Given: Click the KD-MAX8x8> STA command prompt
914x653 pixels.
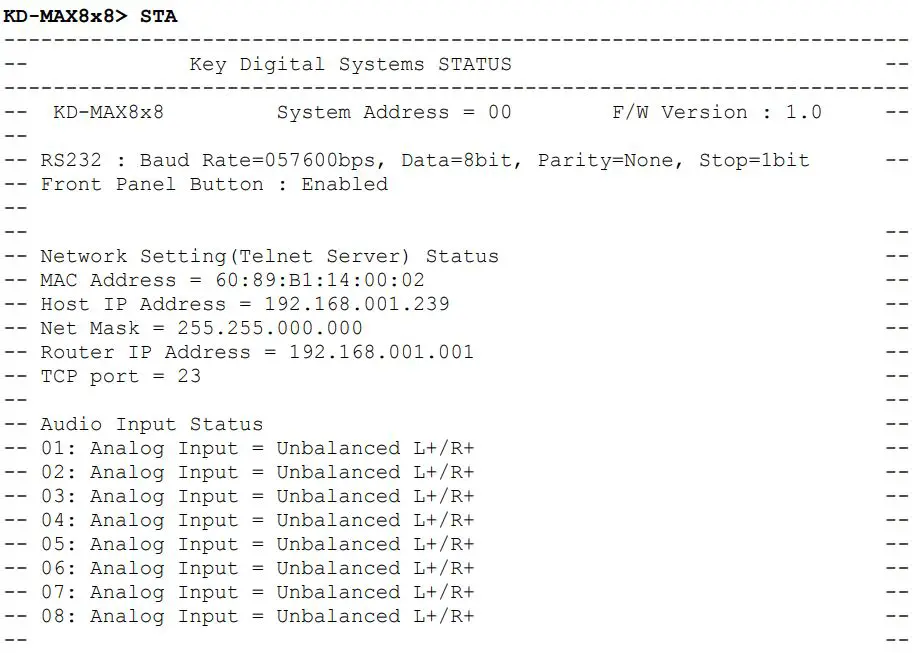Looking at the screenshot, I should click(90, 16).
